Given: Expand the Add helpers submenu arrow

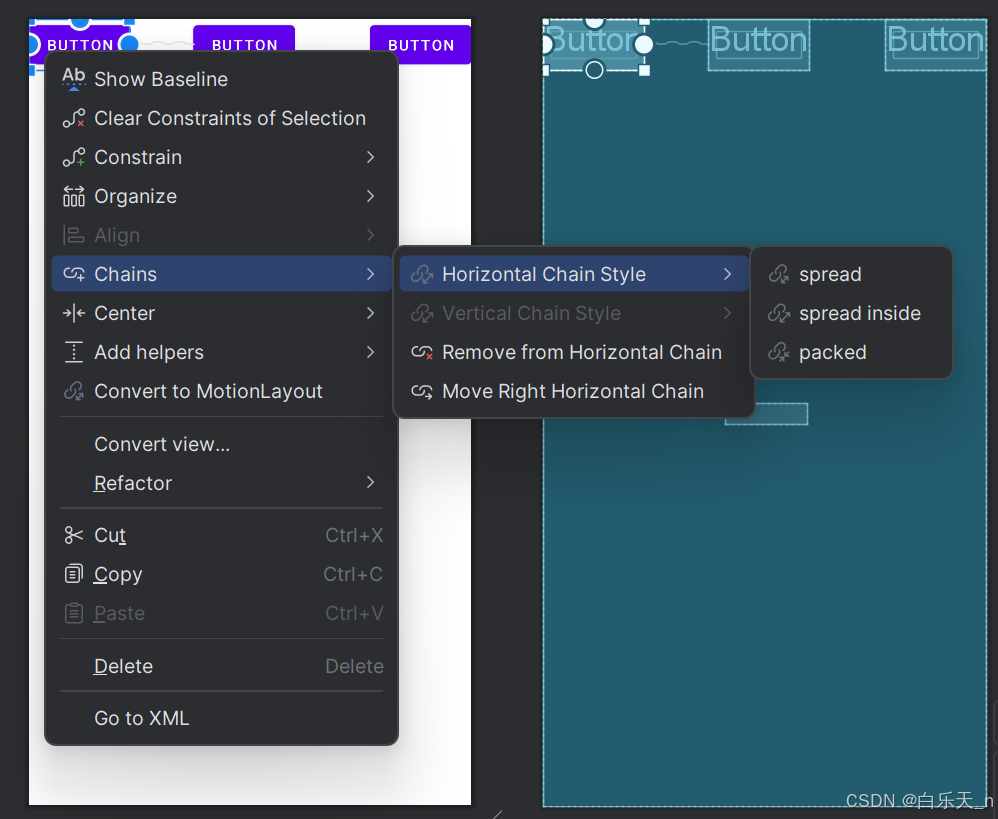Looking at the screenshot, I should pyautogui.click(x=370, y=352).
